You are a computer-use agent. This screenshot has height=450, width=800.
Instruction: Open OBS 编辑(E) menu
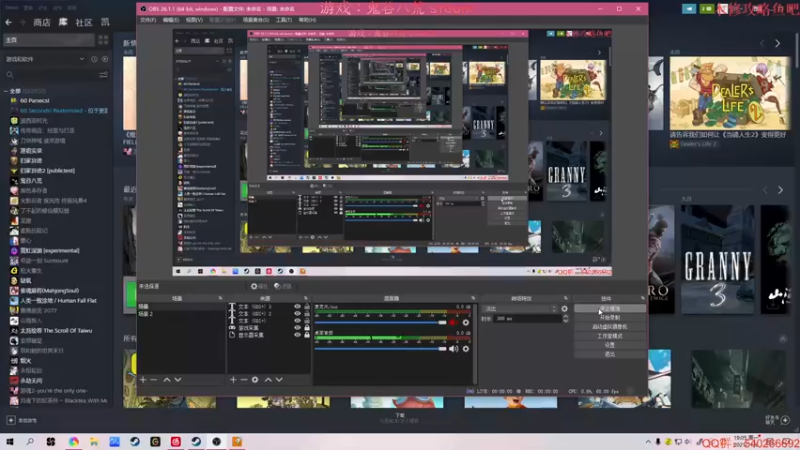coord(170,20)
